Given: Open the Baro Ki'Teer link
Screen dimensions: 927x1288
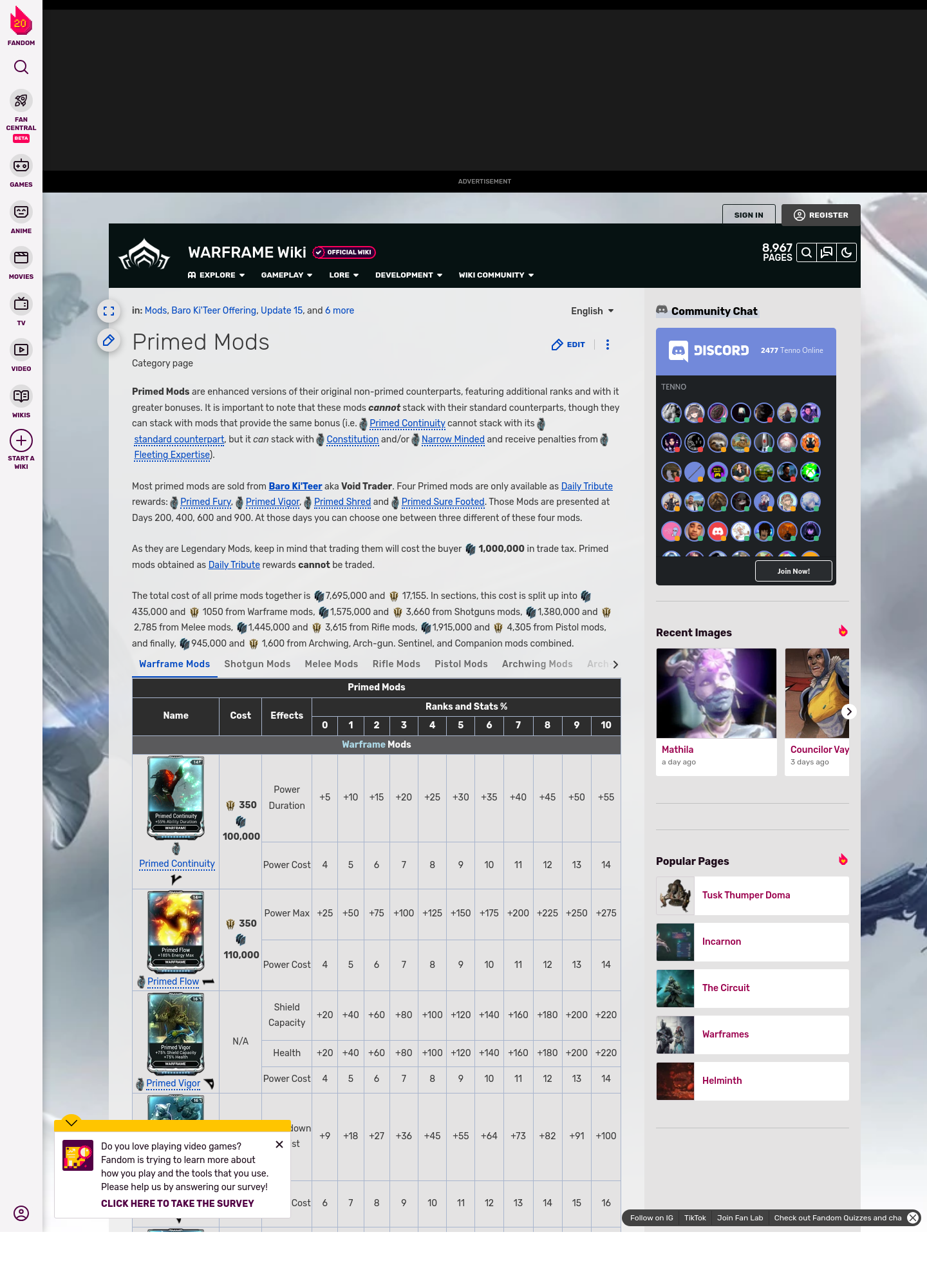Looking at the screenshot, I should click(x=295, y=486).
